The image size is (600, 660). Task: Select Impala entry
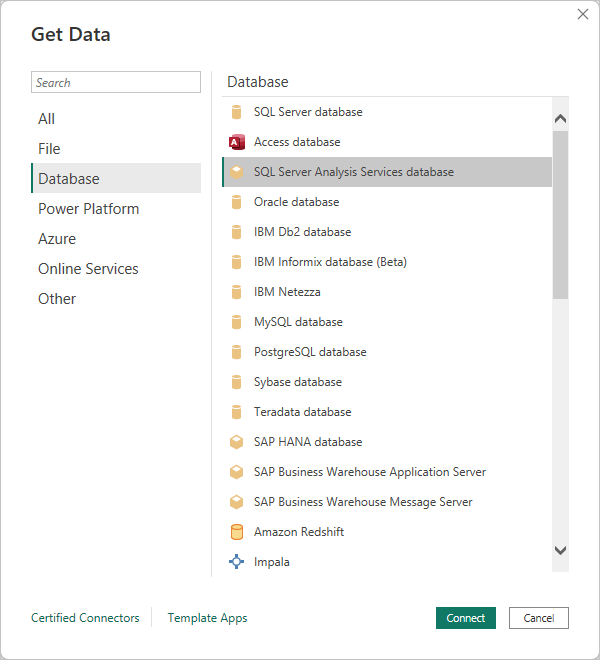point(387,562)
